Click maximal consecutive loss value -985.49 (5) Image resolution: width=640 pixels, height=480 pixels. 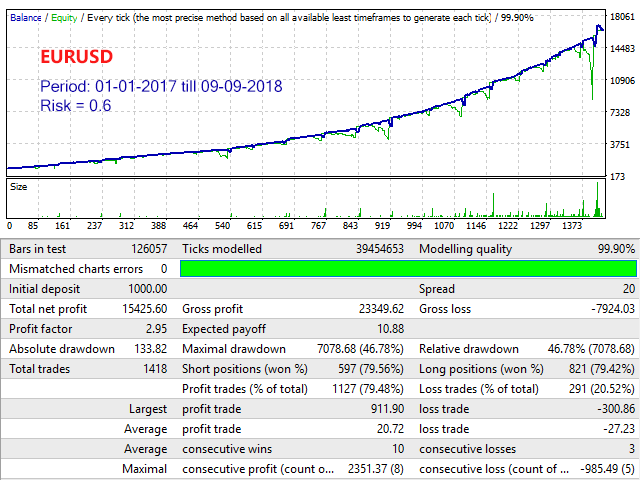coord(608,469)
